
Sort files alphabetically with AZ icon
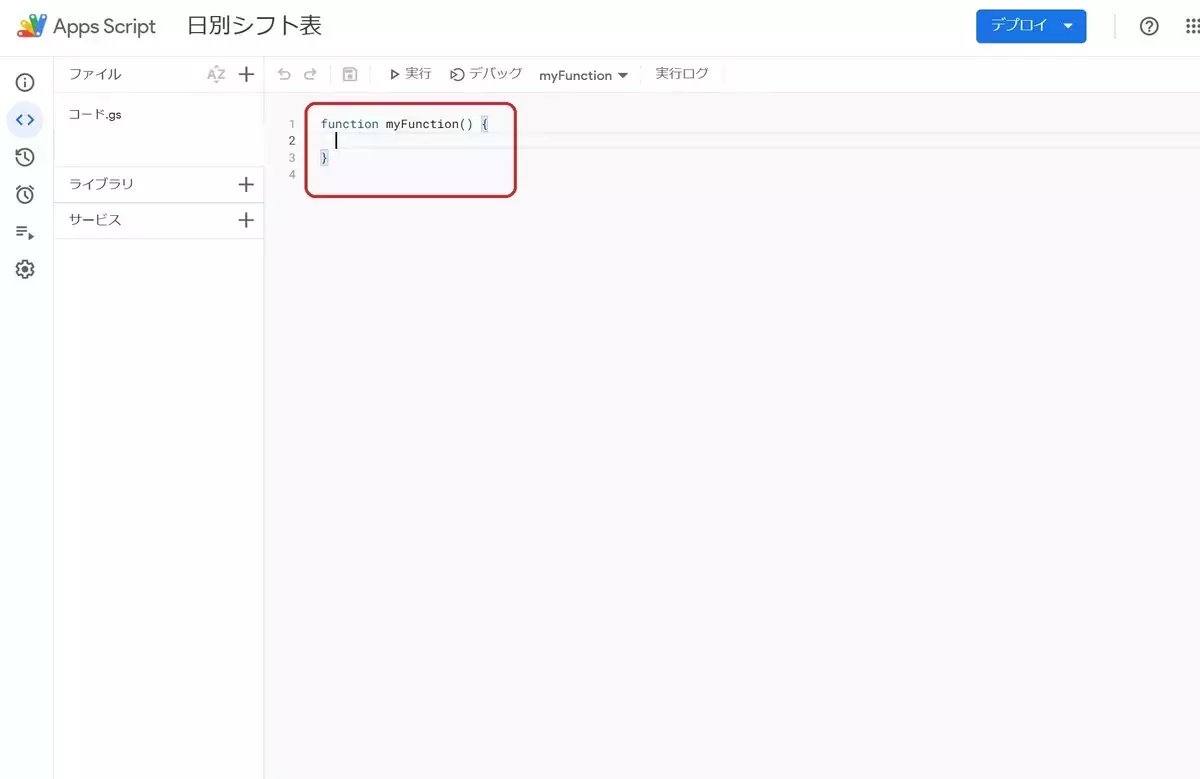point(216,74)
